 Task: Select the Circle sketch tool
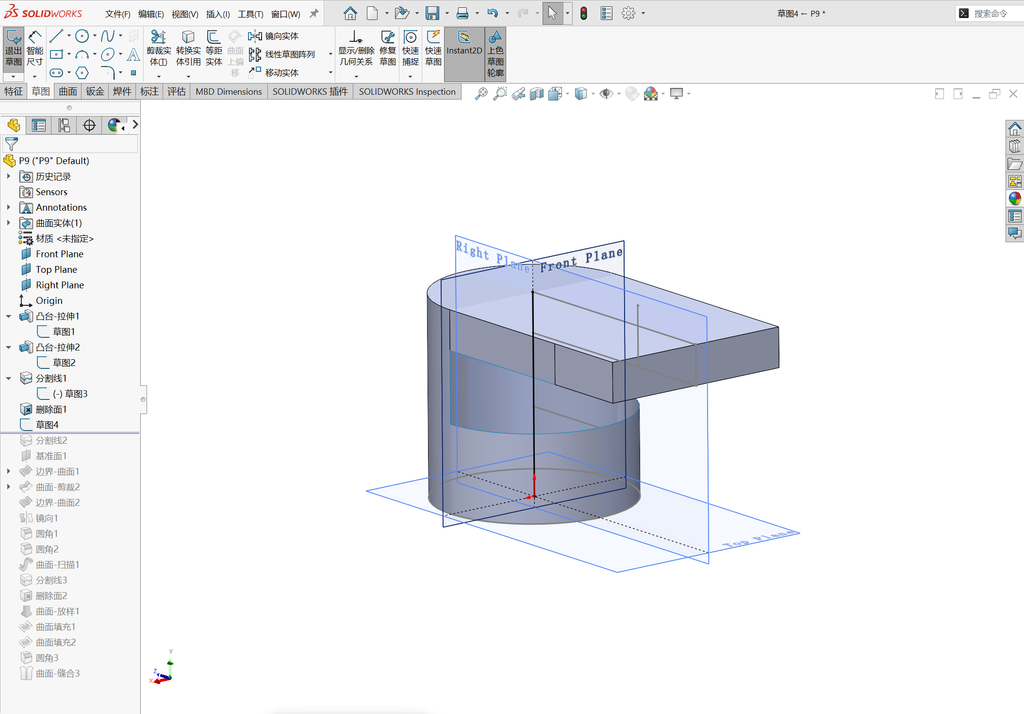pyautogui.click(x=82, y=36)
